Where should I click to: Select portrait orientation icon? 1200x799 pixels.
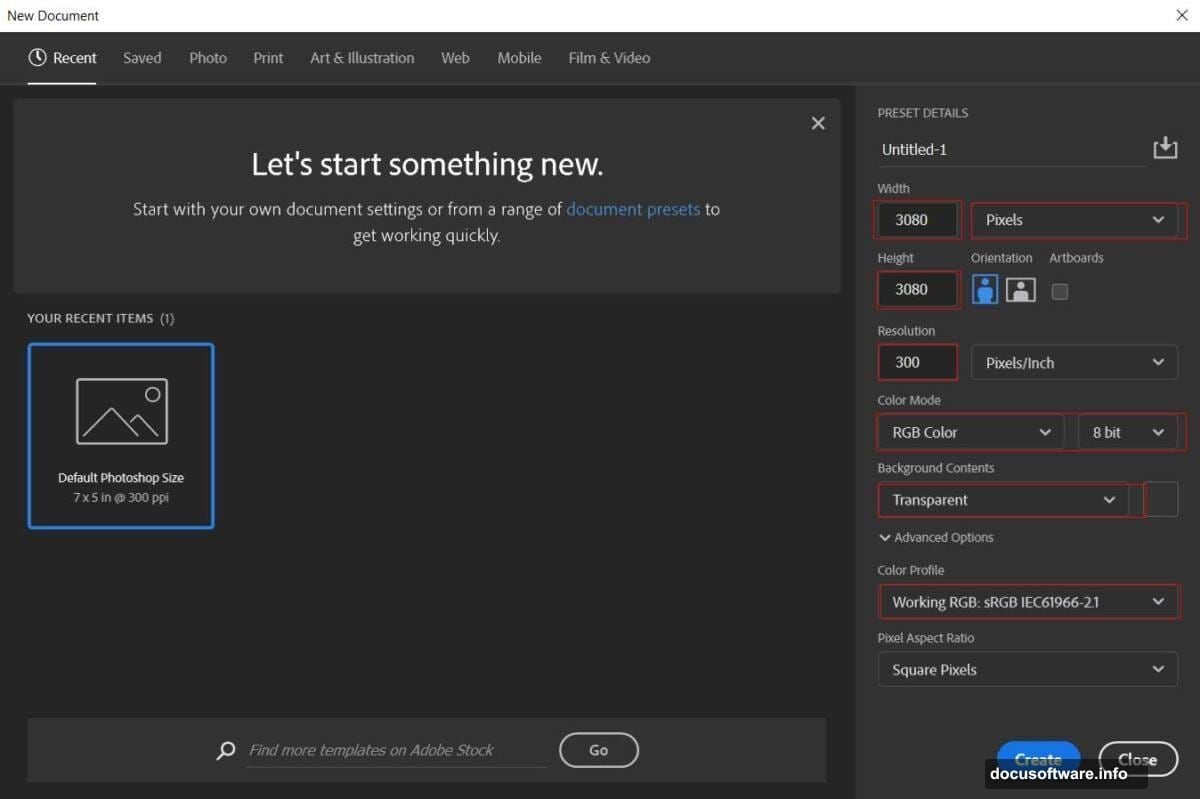coord(985,290)
